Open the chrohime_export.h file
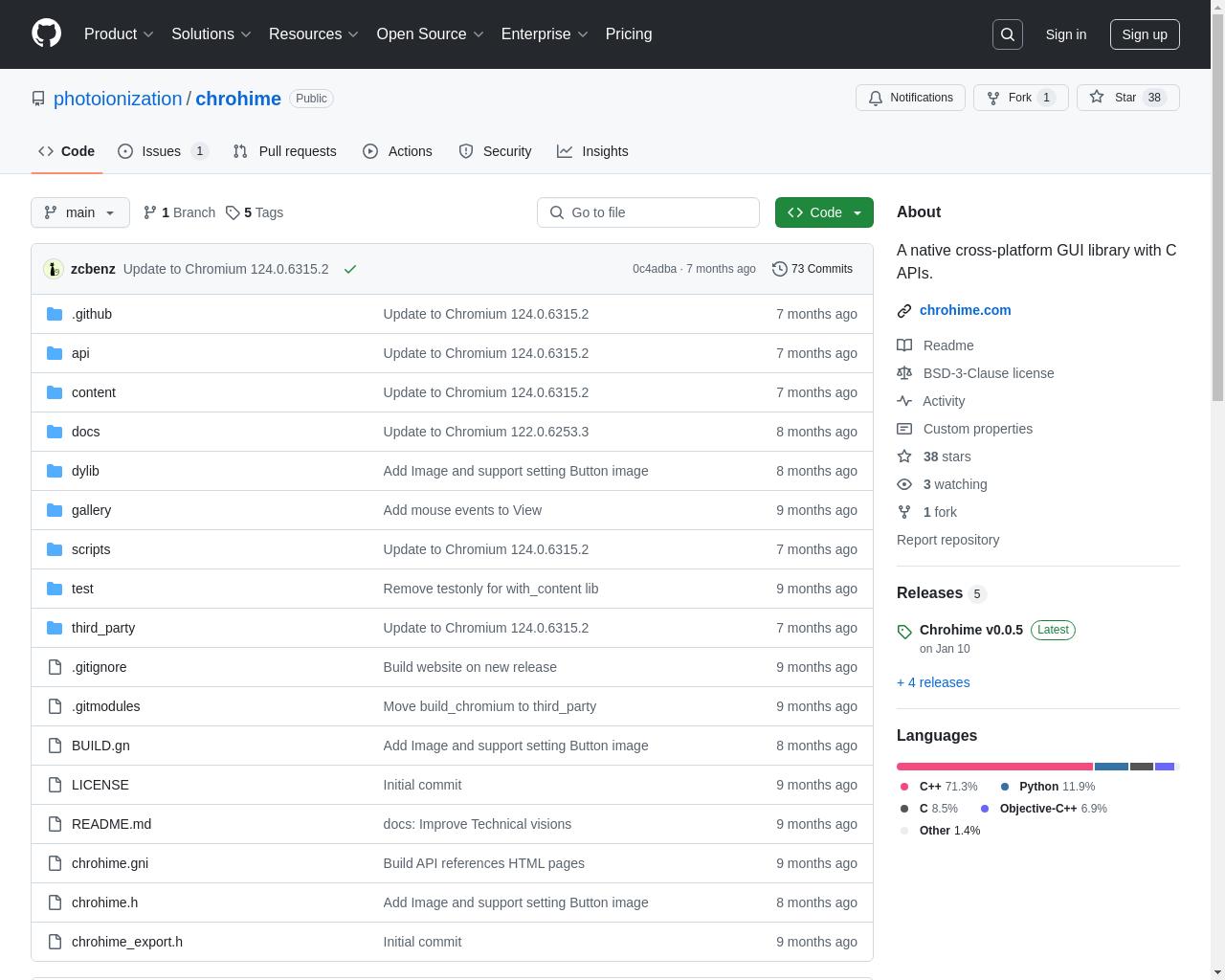This screenshot has width=1225, height=980. pos(127,942)
